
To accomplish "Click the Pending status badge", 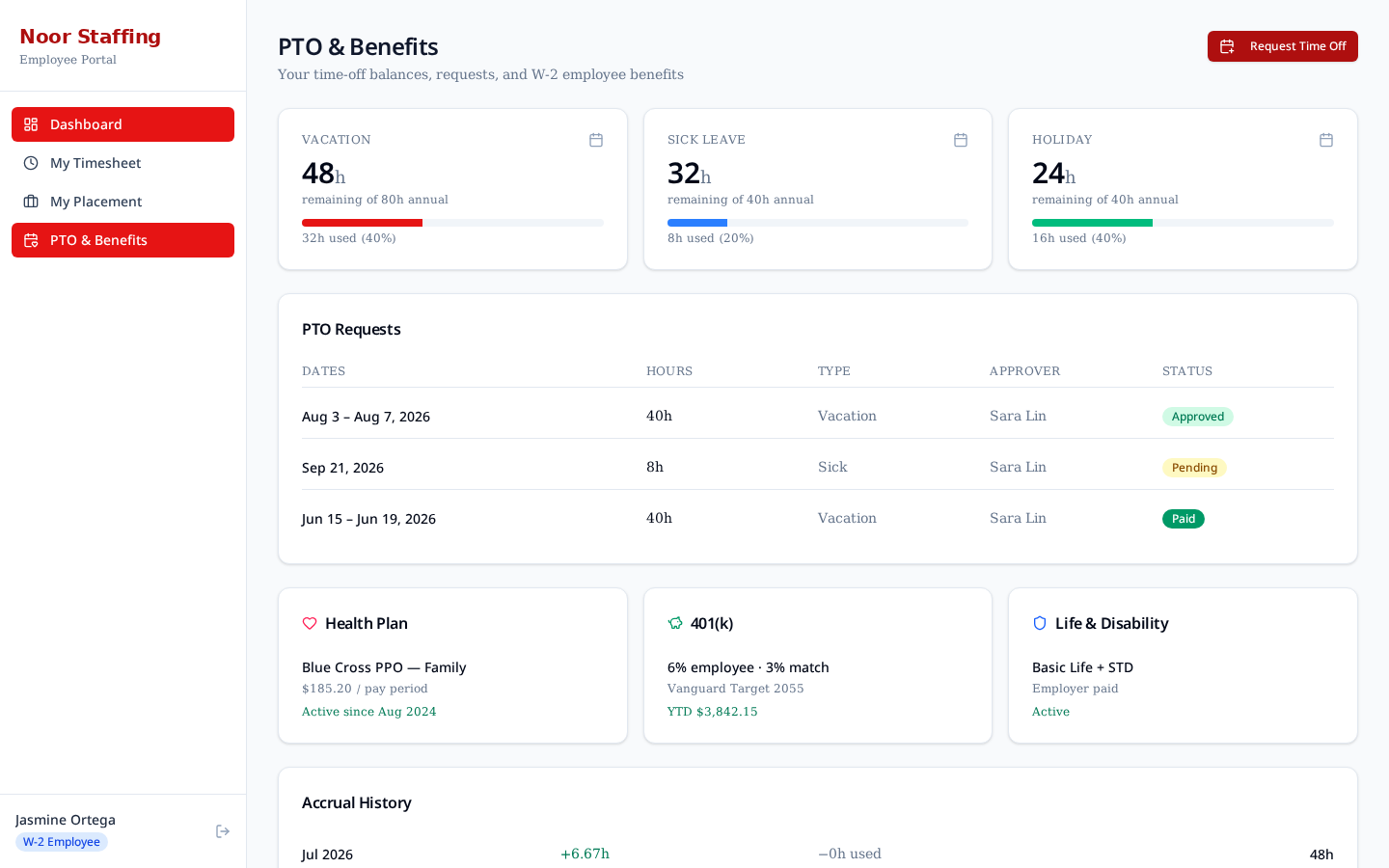I will [x=1194, y=468].
